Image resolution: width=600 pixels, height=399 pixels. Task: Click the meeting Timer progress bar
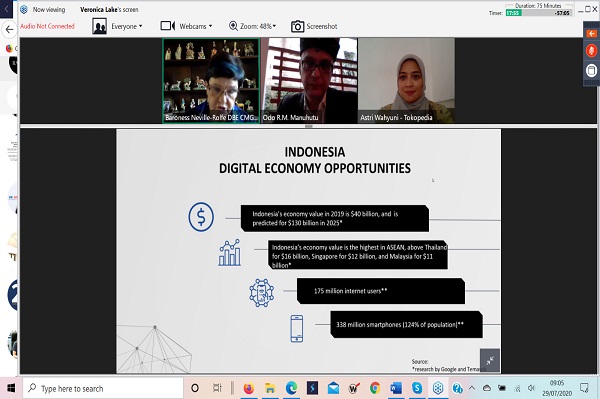pyautogui.click(x=539, y=13)
